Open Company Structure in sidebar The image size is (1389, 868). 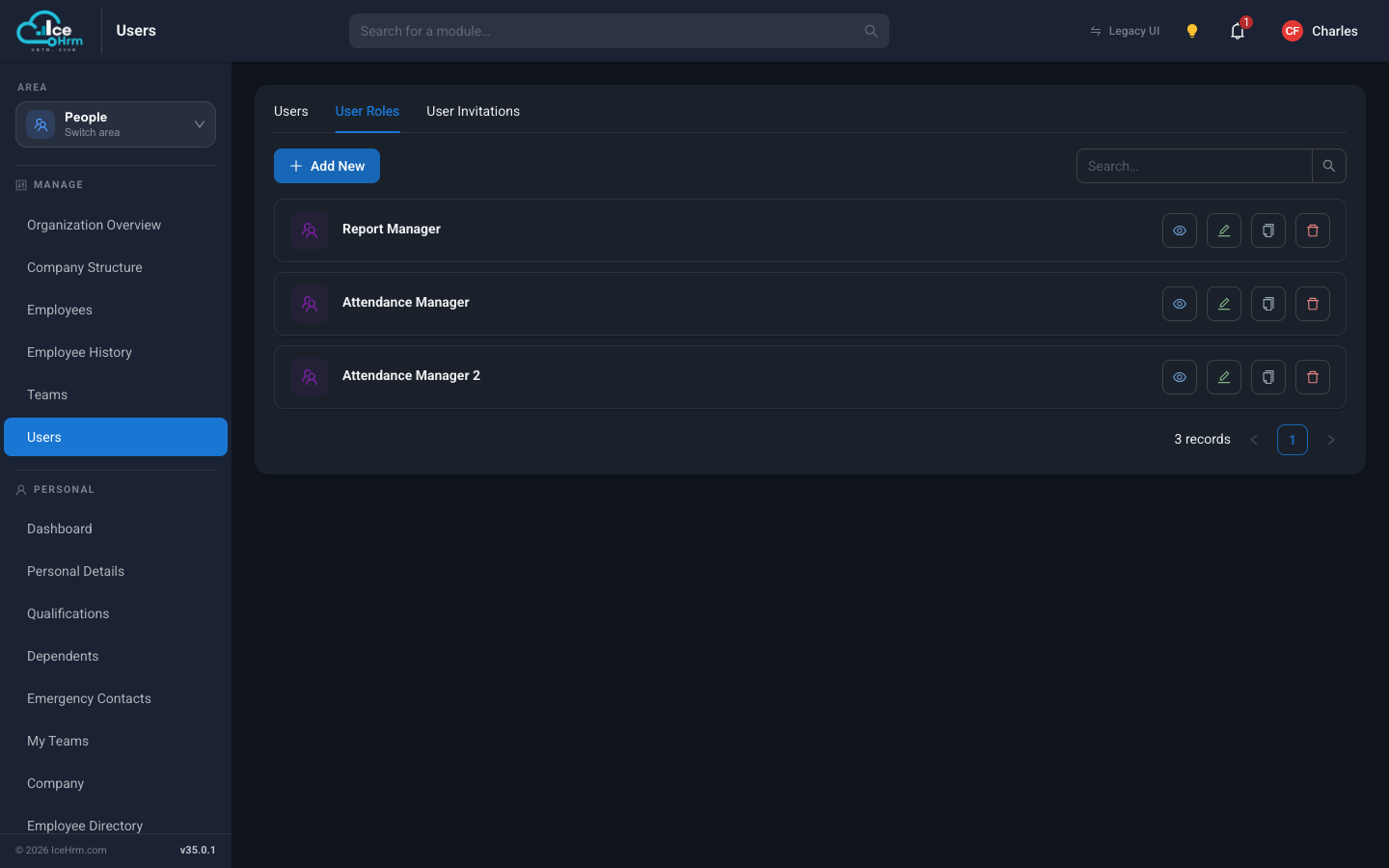pos(116,267)
